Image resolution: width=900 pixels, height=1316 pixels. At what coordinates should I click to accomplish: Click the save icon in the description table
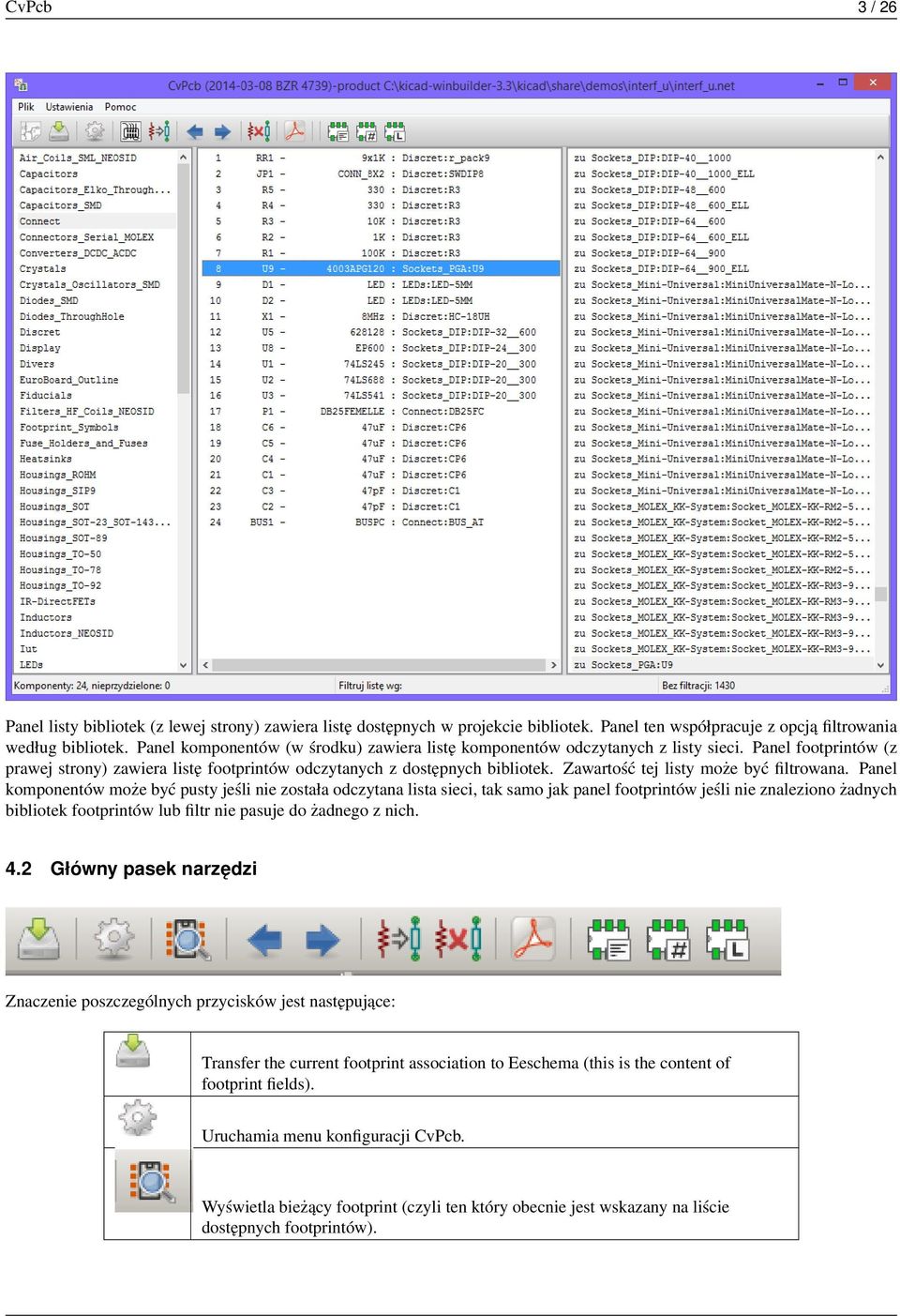pos(133,1051)
